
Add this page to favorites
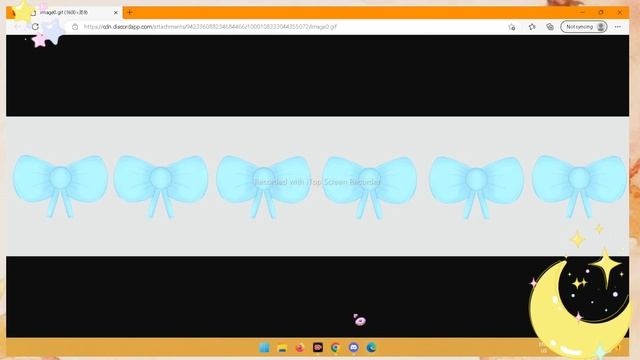tap(511, 27)
